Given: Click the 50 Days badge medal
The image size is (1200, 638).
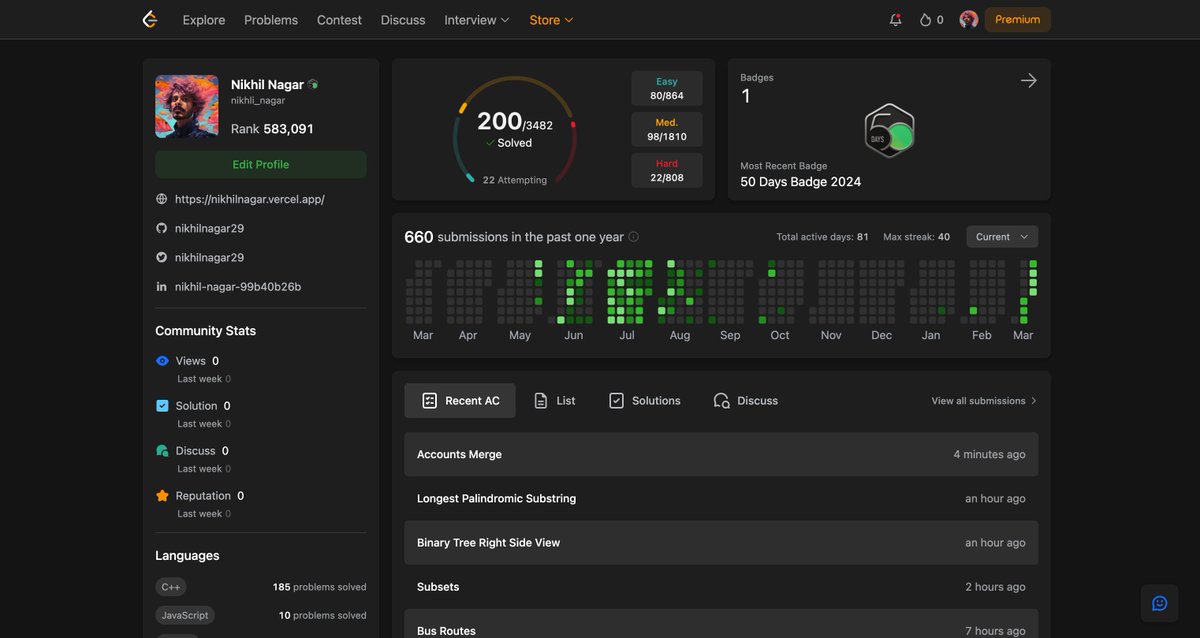Looking at the screenshot, I should coord(889,131).
